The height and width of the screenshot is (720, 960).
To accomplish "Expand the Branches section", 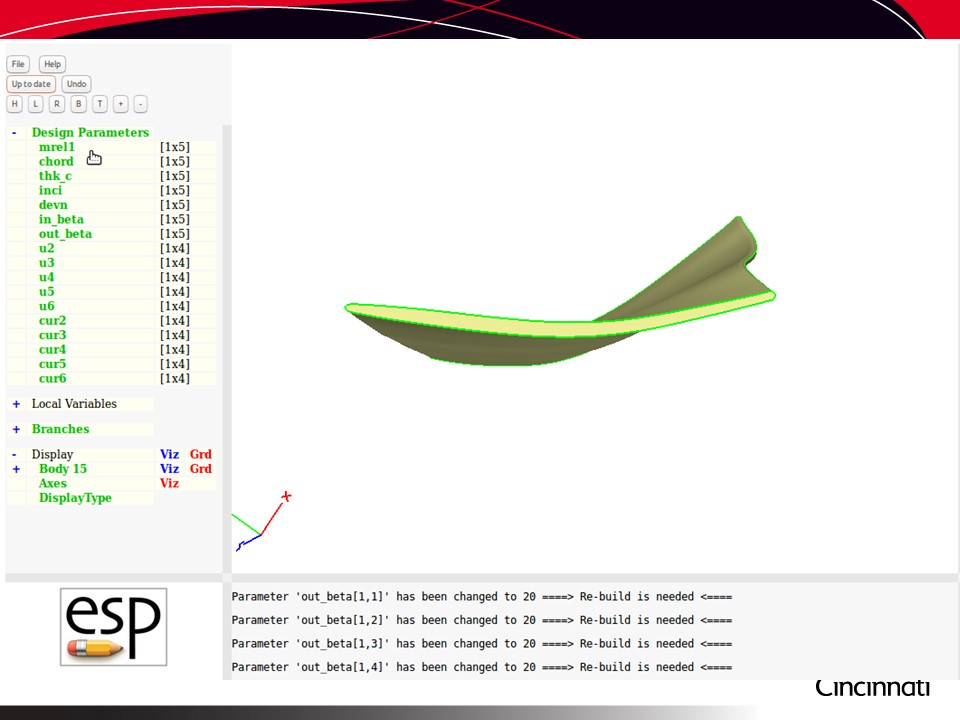I will pyautogui.click(x=16, y=429).
